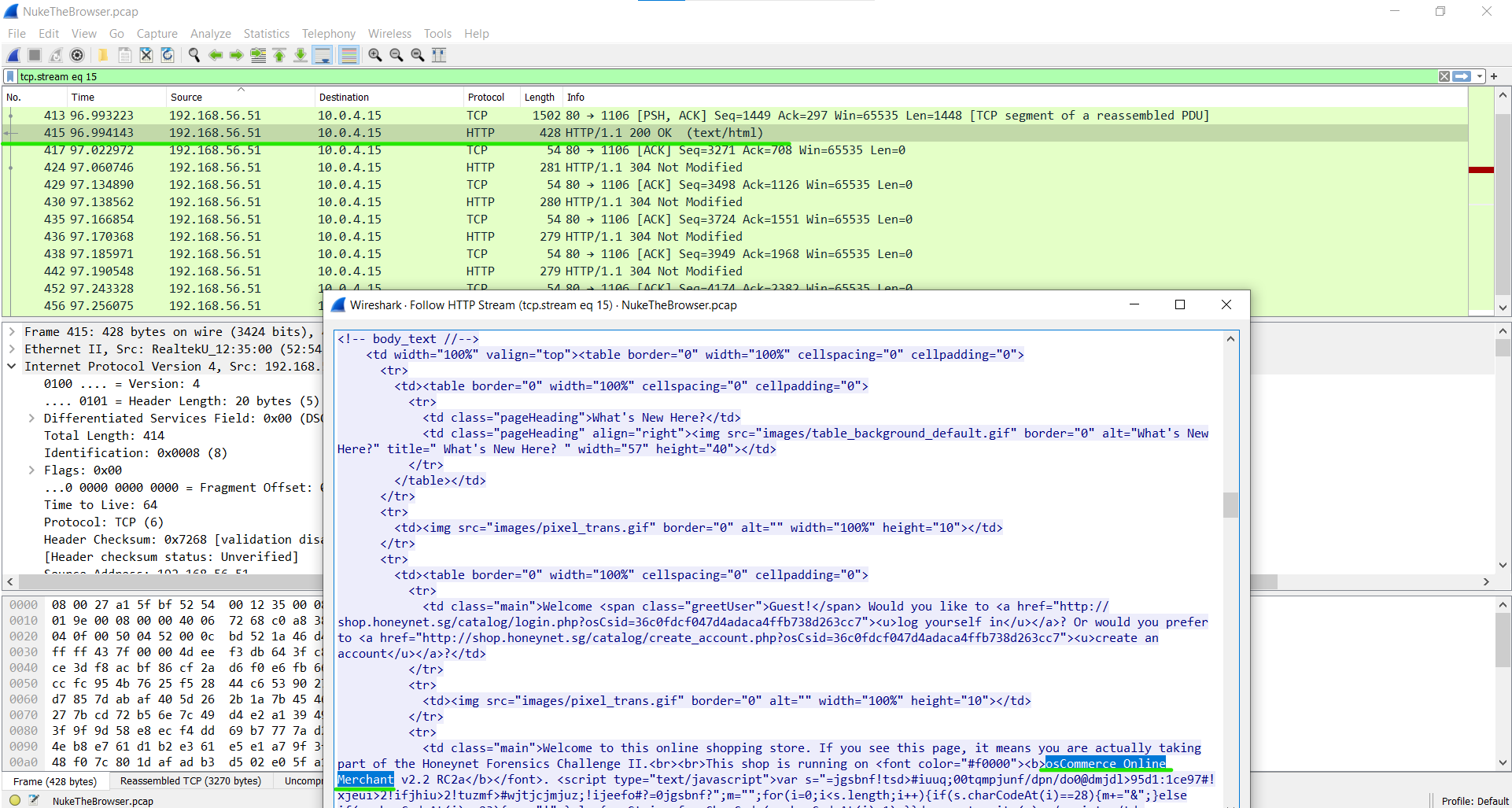Toggle auto-scroll during live capture
The height and width of the screenshot is (808, 1512).
click(x=322, y=55)
